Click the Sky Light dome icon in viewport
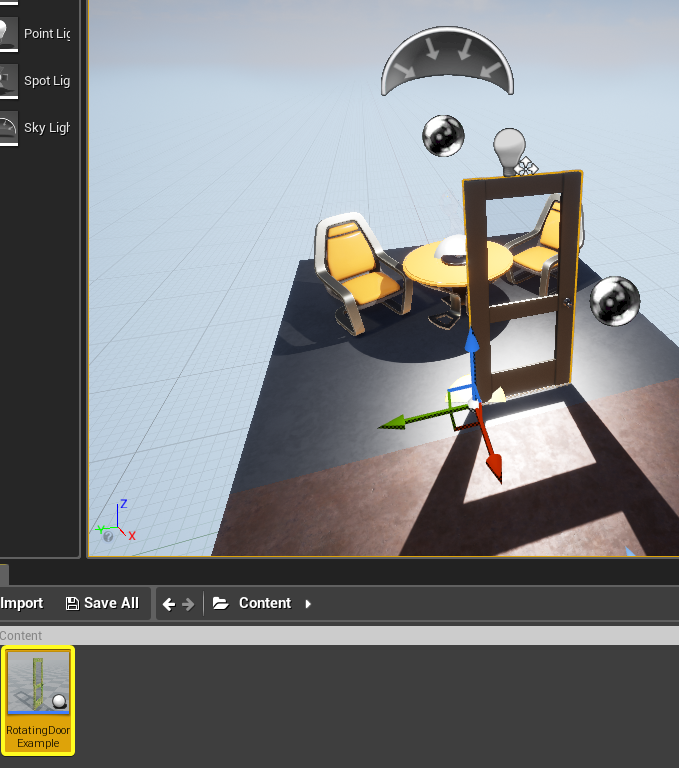This screenshot has width=679, height=768. coord(447,63)
